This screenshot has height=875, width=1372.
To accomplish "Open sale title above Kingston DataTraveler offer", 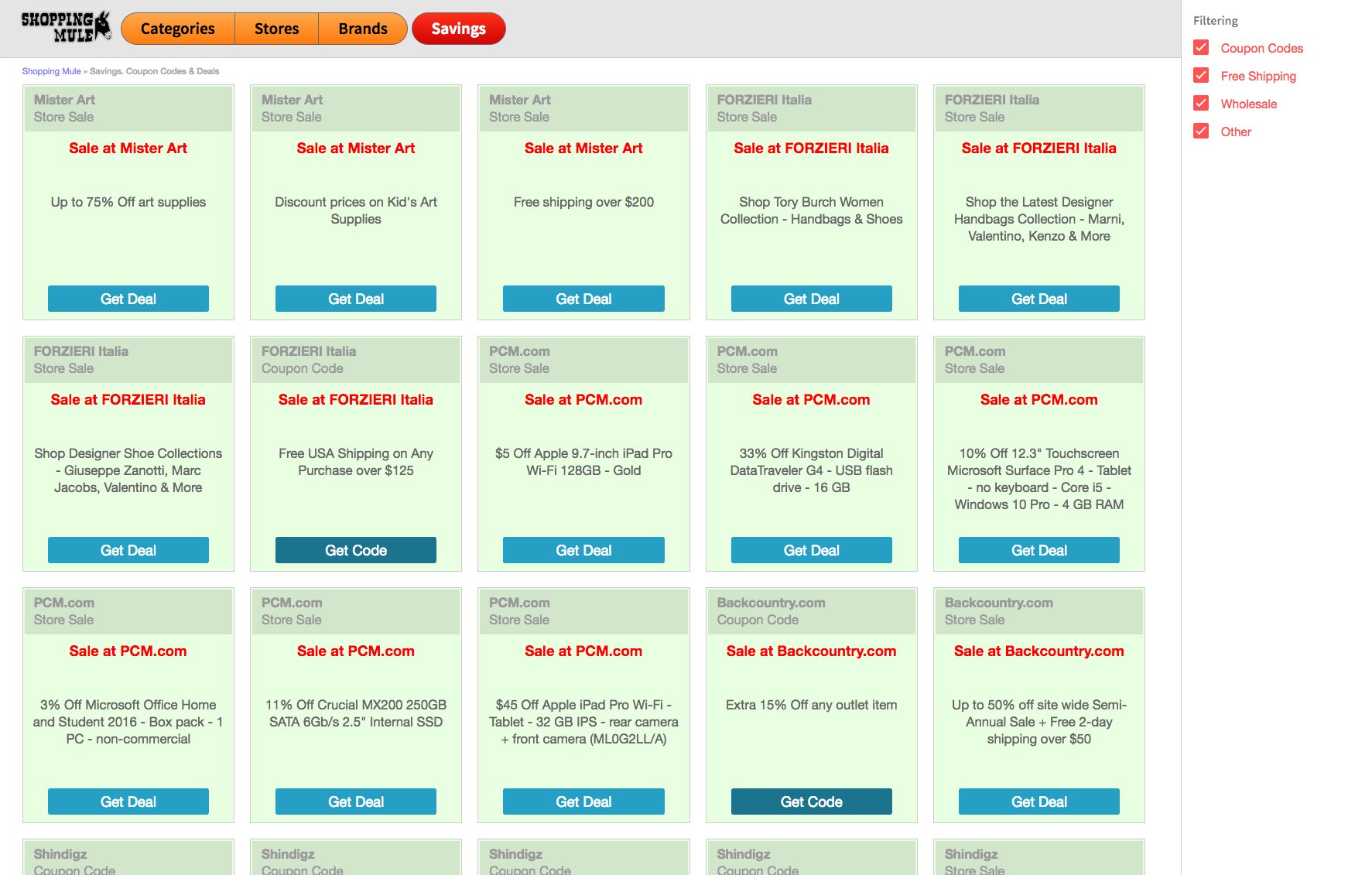I will click(x=812, y=400).
